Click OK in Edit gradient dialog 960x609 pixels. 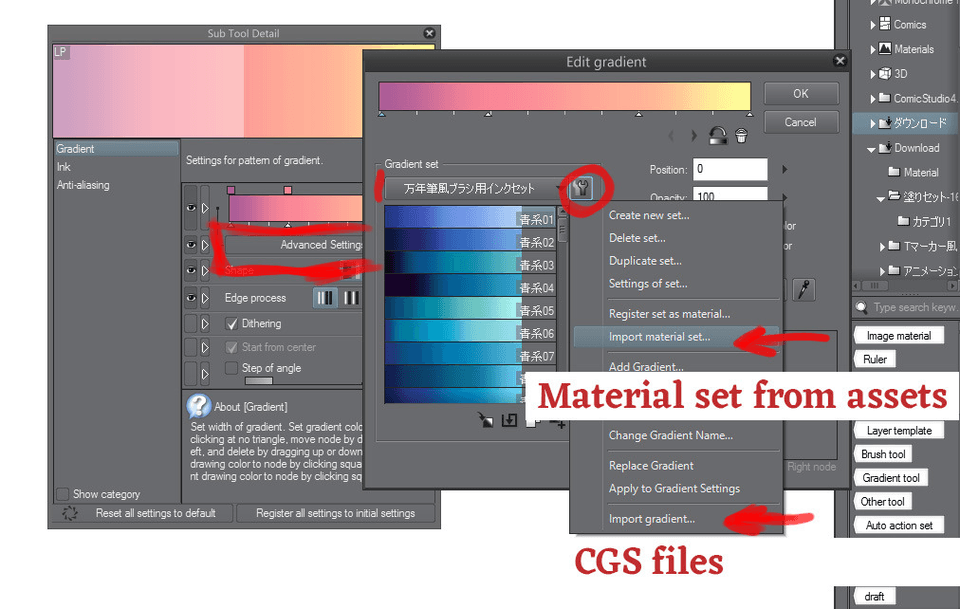801,94
